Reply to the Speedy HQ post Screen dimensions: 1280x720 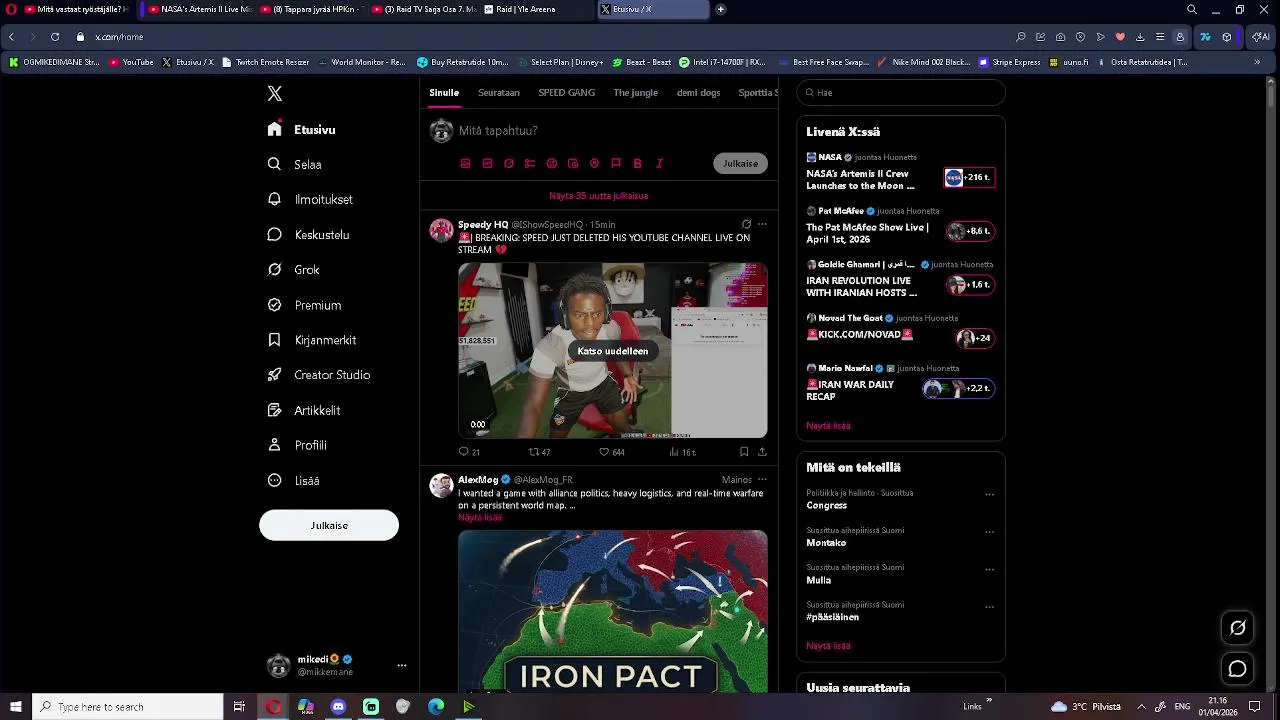tap(469, 452)
